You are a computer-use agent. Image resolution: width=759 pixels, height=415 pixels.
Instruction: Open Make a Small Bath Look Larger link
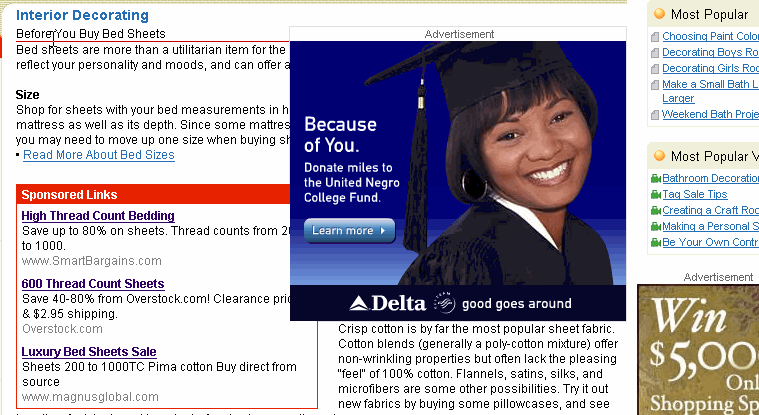(x=710, y=91)
